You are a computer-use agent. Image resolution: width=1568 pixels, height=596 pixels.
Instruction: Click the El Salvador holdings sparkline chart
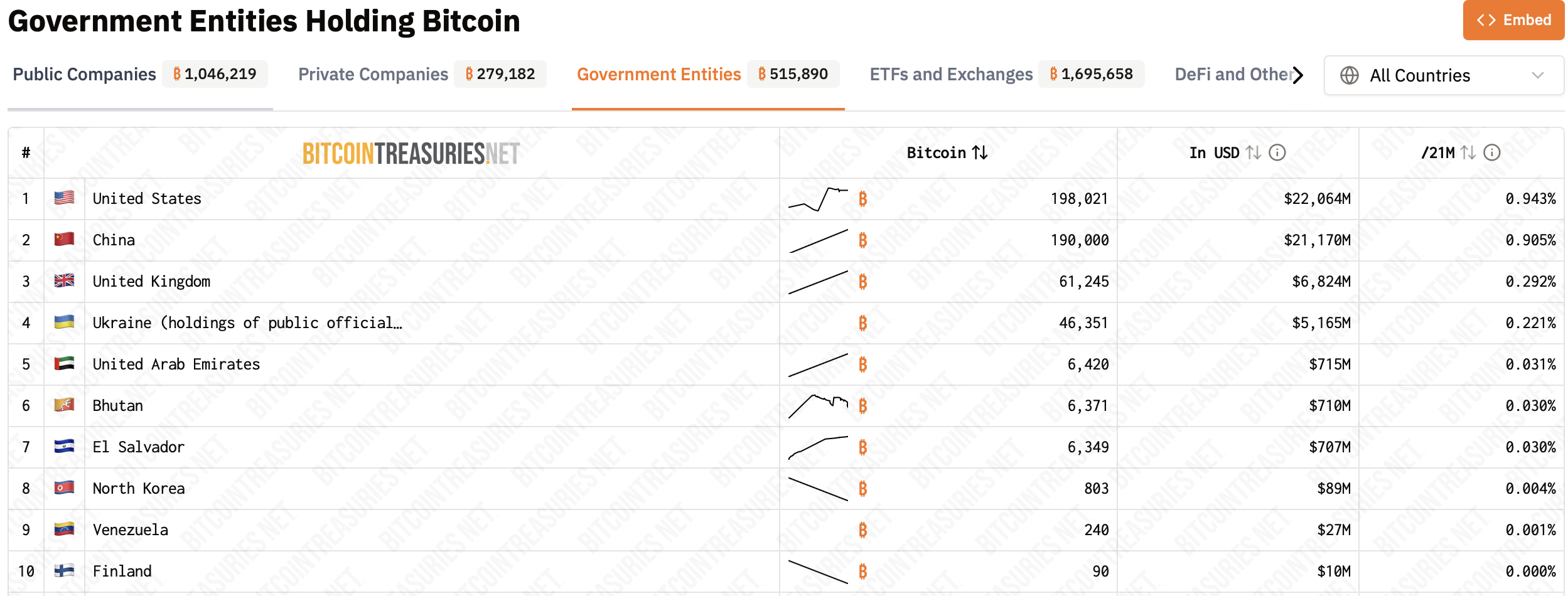click(x=818, y=447)
